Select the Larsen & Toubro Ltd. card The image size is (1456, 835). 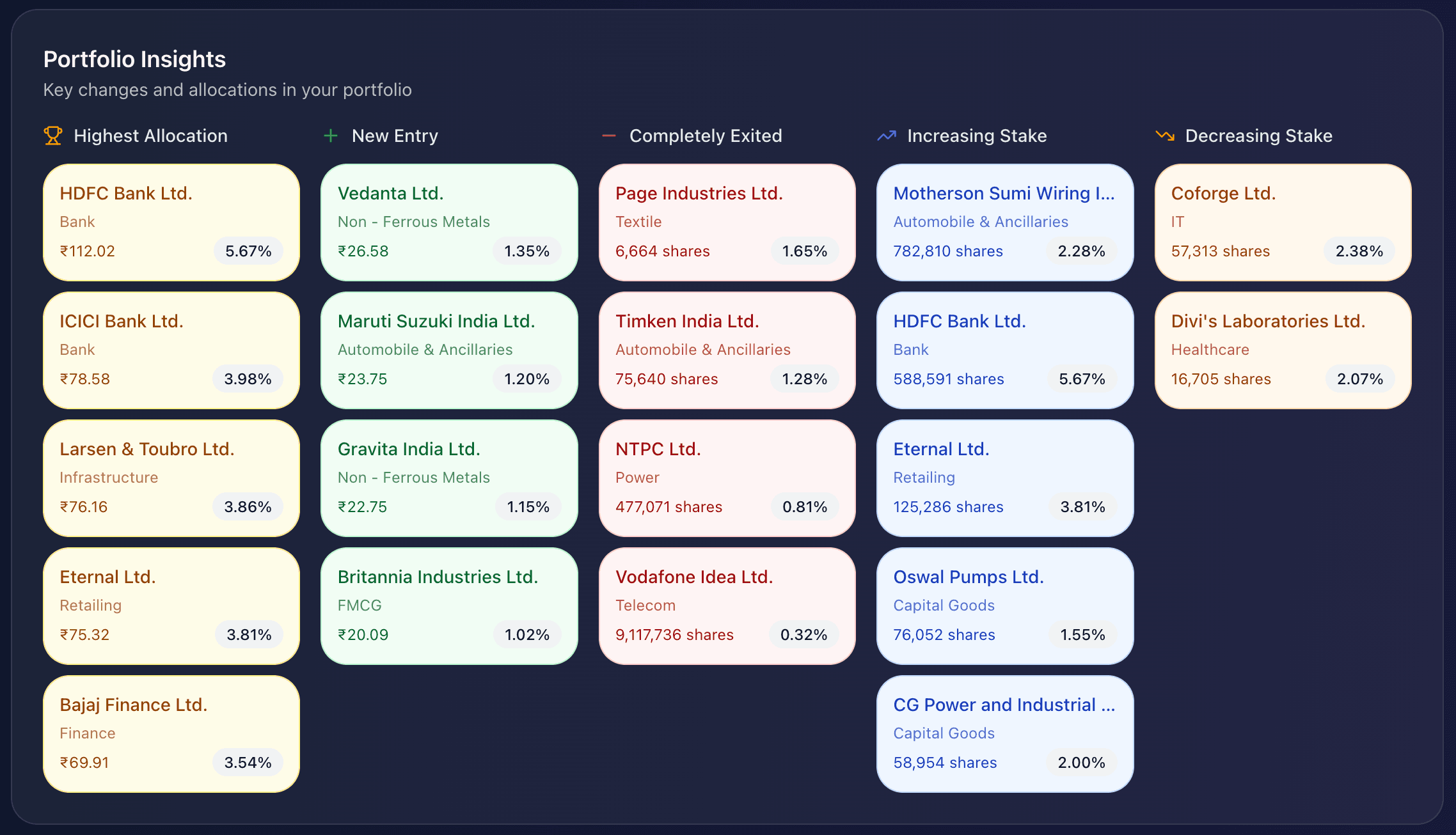click(171, 478)
